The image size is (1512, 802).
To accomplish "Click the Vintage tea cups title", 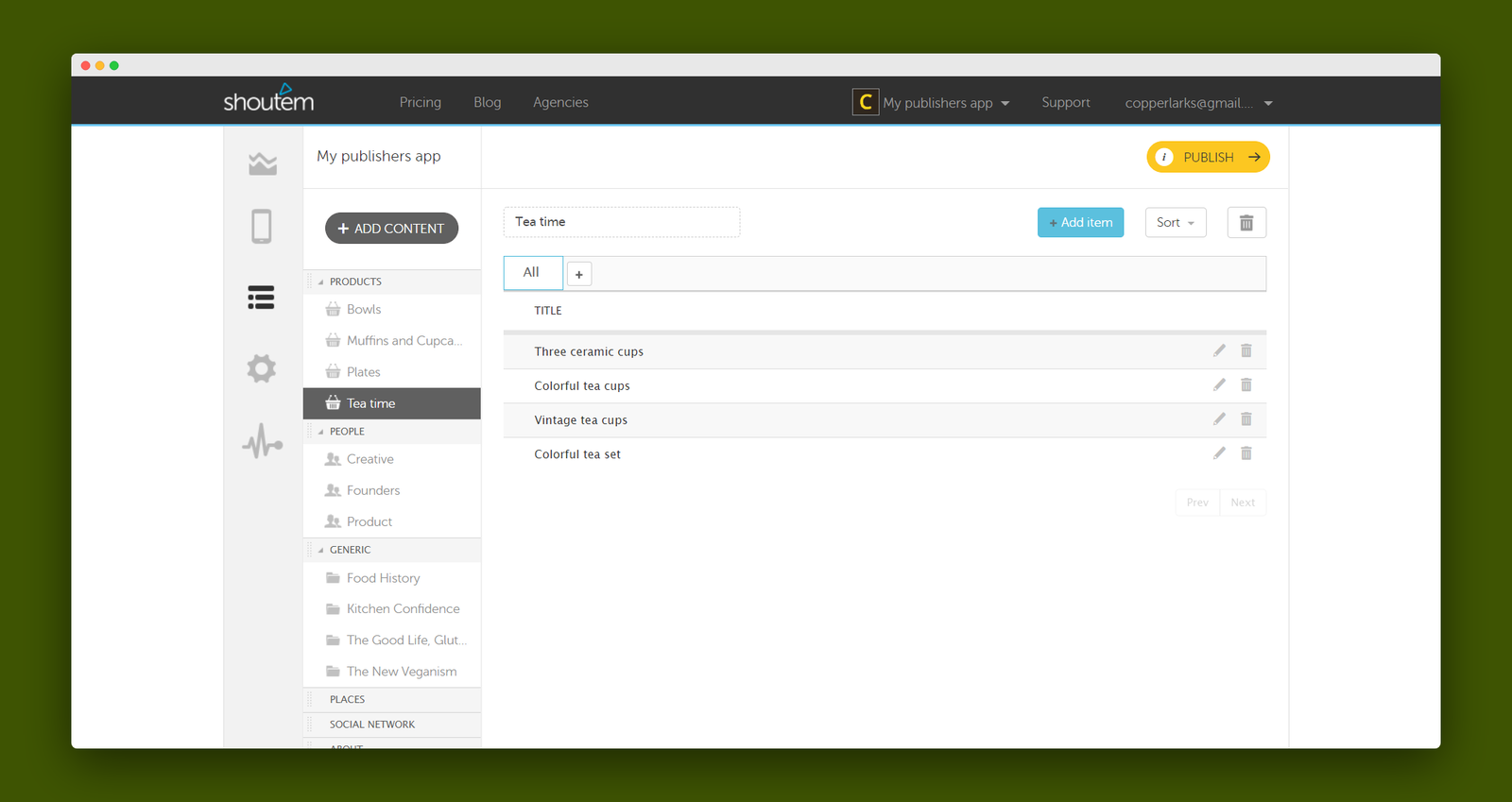I will pyautogui.click(x=580, y=420).
